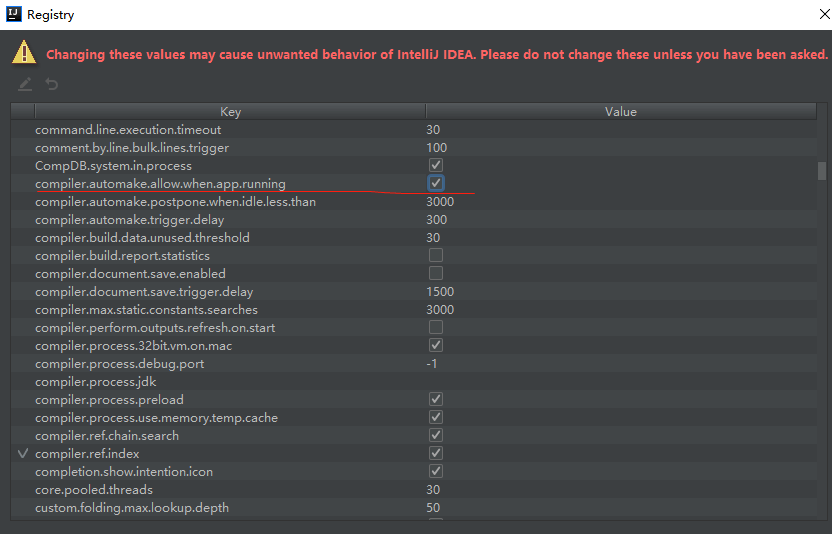Click the -1 value of compiler.process.debug.port
Viewport: 832px width, 534px height.
coord(432,364)
